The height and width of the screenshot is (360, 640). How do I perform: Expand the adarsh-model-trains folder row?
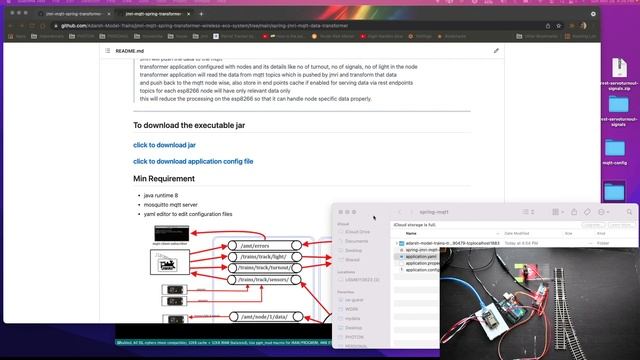397,243
